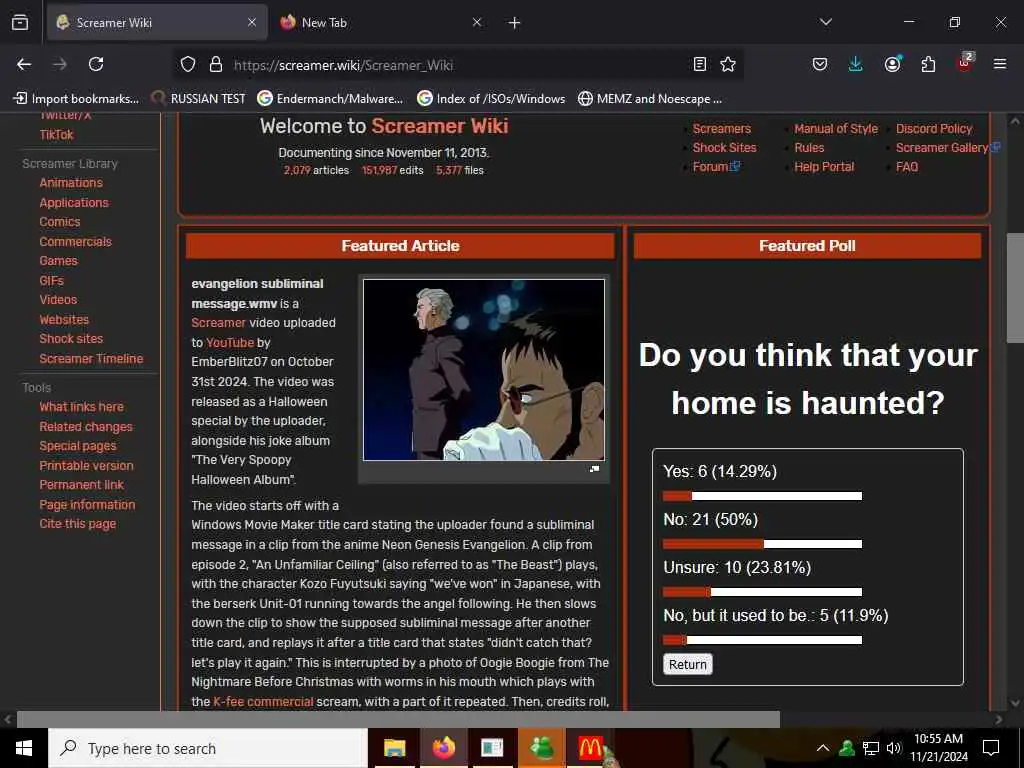1024x768 pixels.
Task: Toggle reader view icon in address bar
Action: [x=699, y=64]
